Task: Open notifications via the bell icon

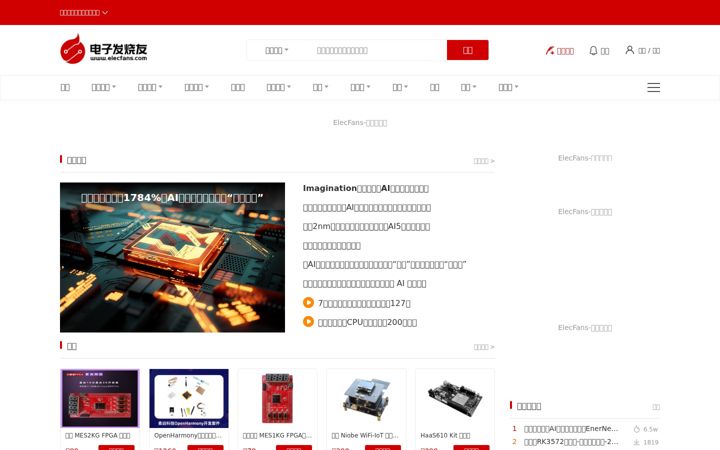Action: pyautogui.click(x=593, y=51)
